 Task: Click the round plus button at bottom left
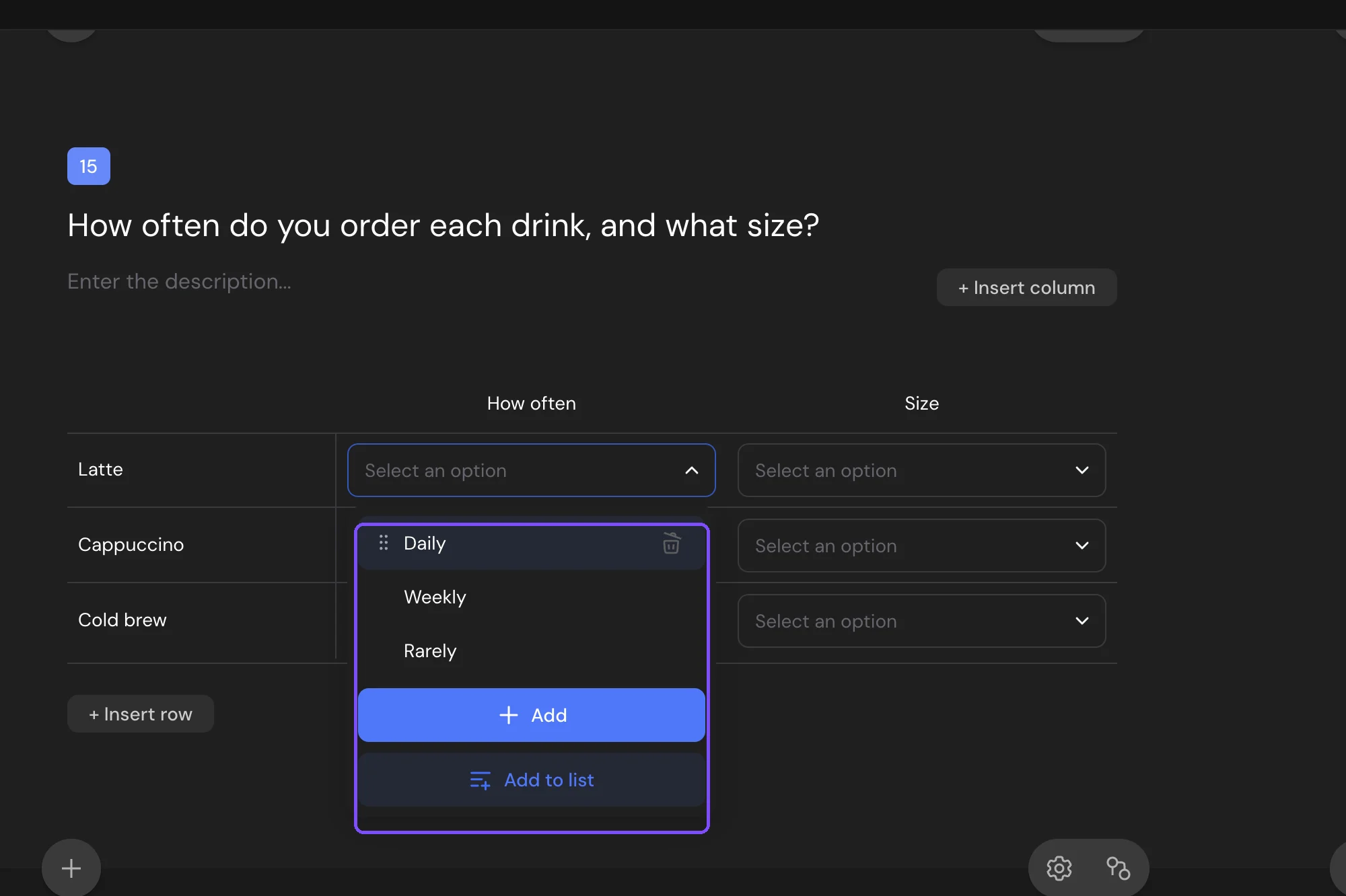[71, 868]
